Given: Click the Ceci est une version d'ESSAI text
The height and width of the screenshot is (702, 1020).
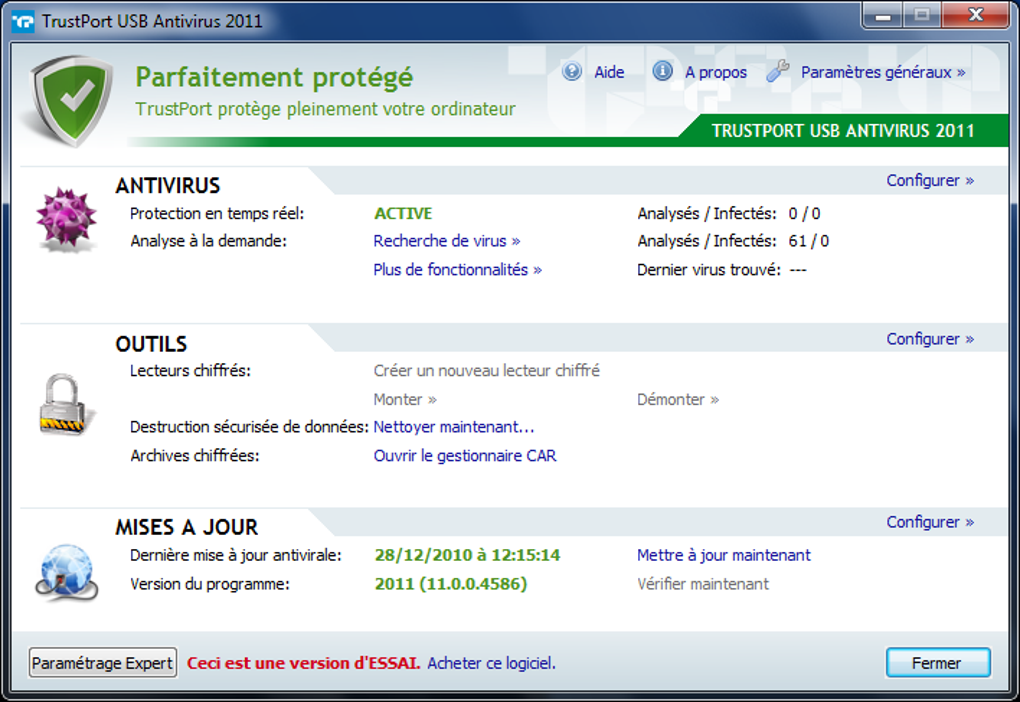Looking at the screenshot, I should click(304, 663).
